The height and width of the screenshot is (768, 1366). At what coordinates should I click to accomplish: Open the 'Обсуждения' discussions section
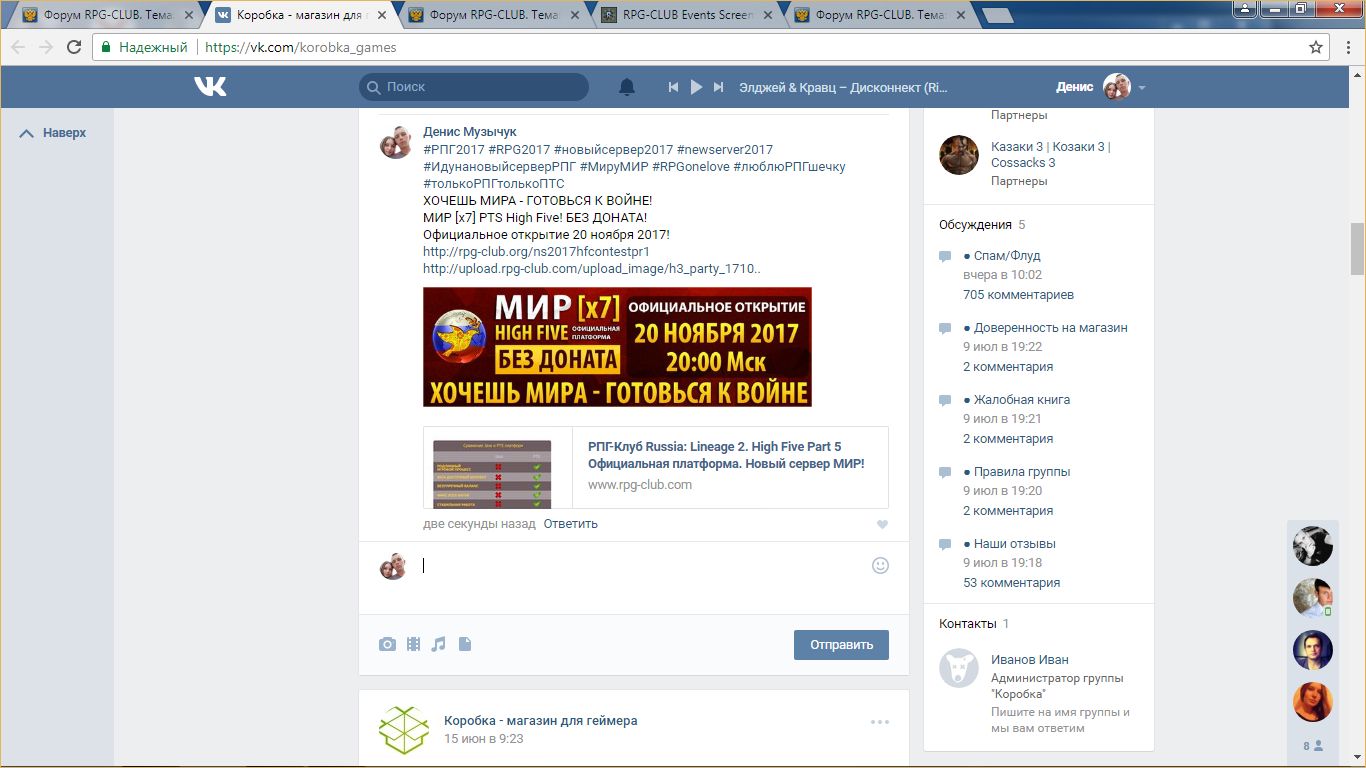click(975, 225)
